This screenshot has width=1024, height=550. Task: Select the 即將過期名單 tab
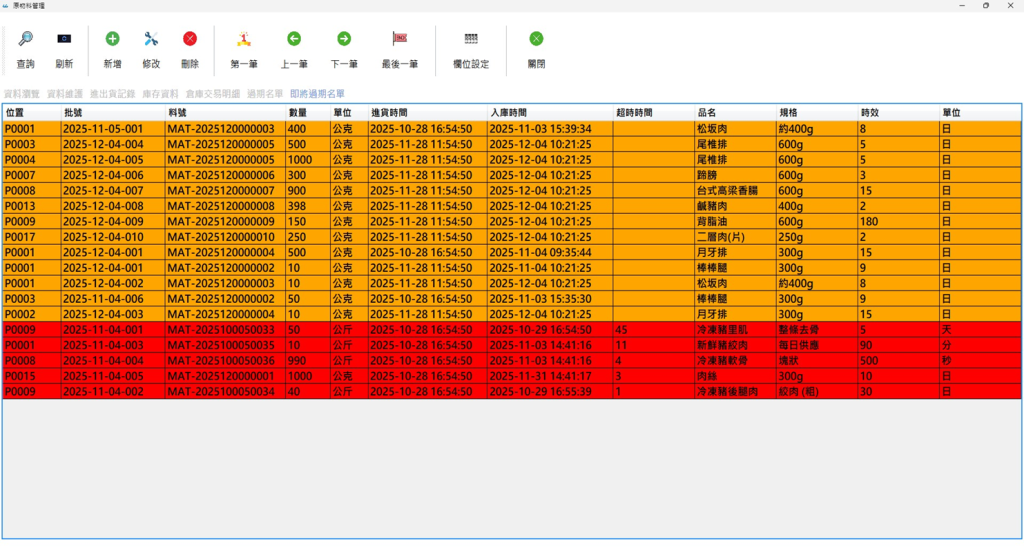317,94
